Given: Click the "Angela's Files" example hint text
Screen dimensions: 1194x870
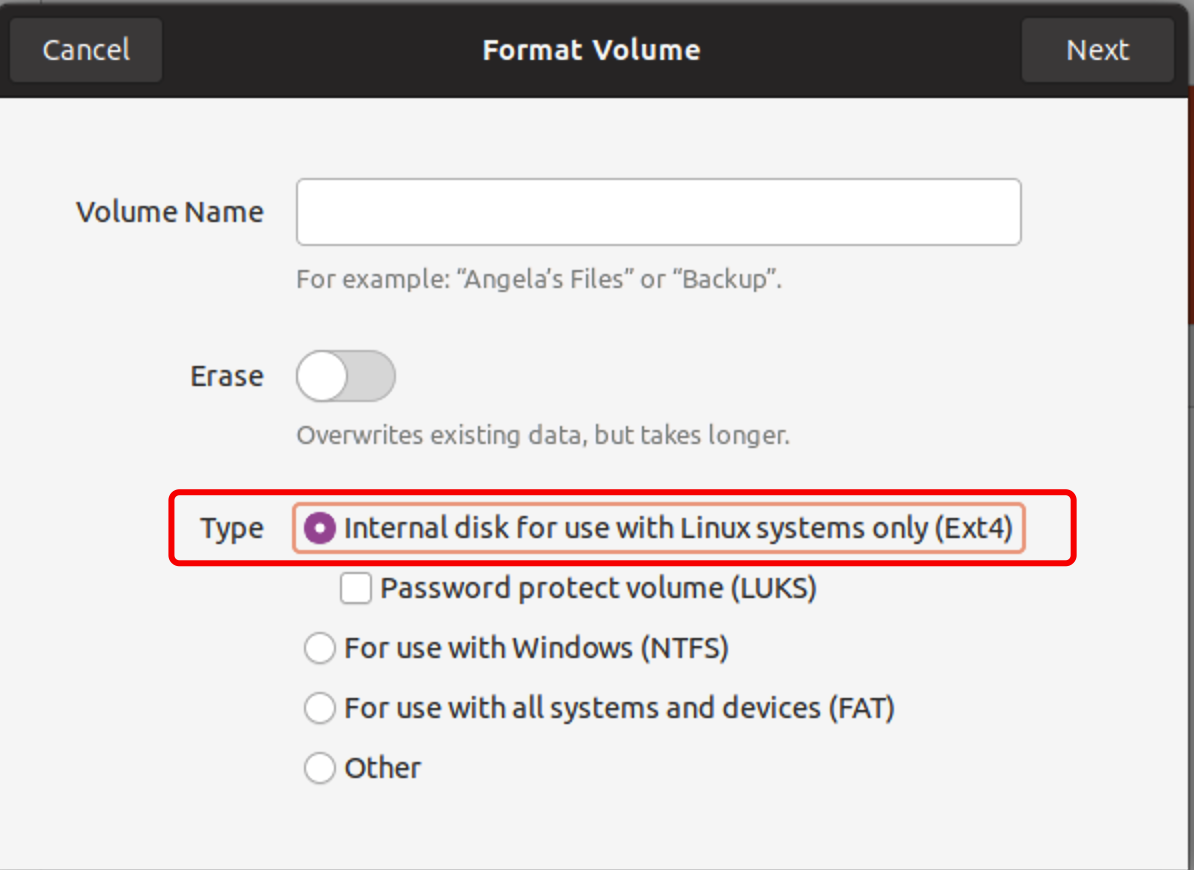Looking at the screenshot, I should click(x=538, y=279).
